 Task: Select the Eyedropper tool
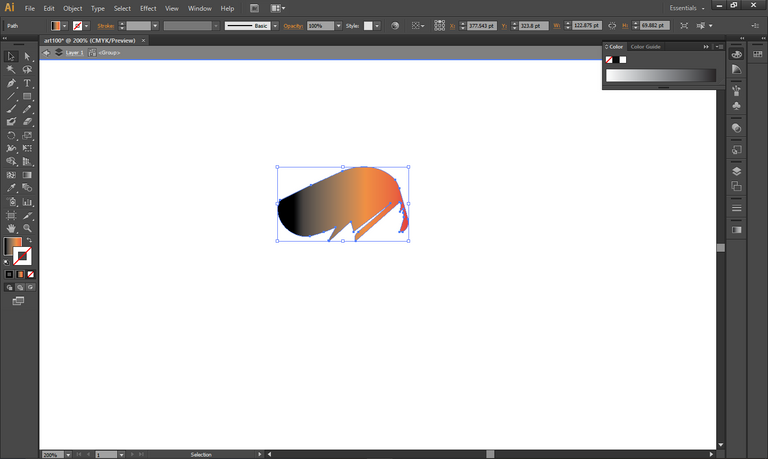point(11,188)
